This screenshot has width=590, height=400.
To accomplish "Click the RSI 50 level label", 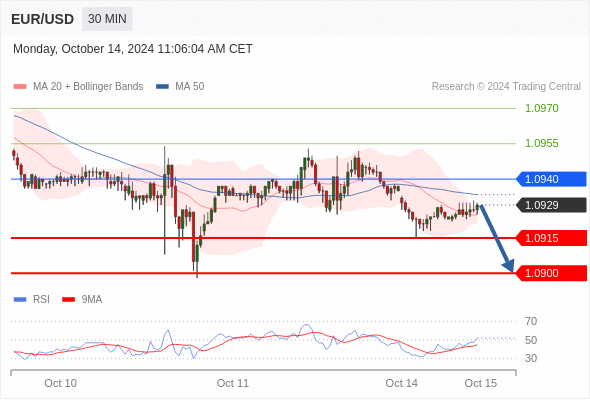I will point(531,340).
